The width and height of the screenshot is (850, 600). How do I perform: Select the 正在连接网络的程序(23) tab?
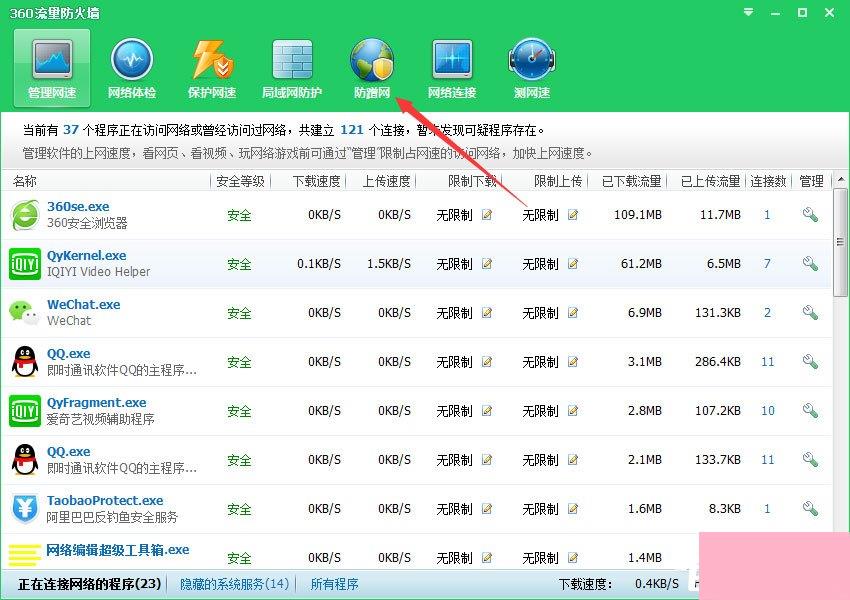coord(89,584)
